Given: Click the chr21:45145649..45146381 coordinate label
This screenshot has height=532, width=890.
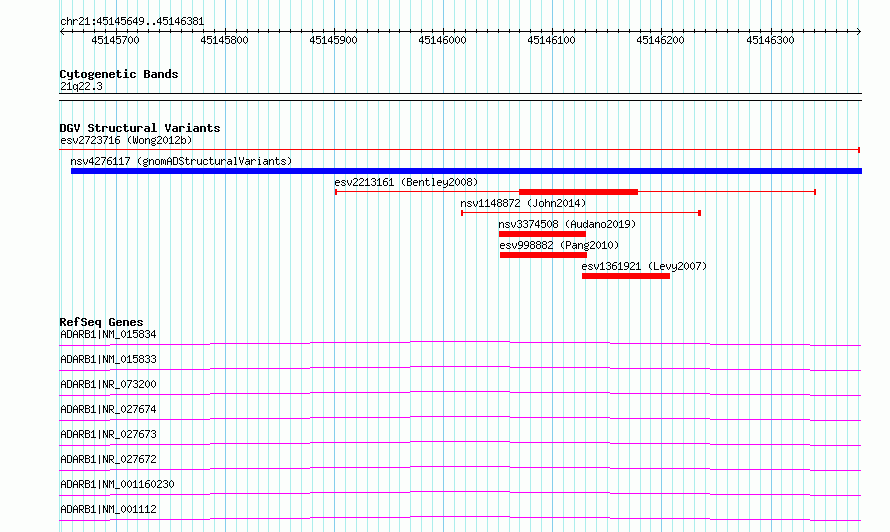Looking at the screenshot, I should (x=132, y=22).
